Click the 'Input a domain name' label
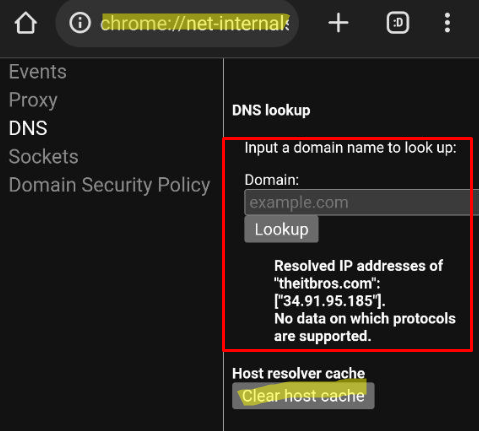Screen dimensions: 479x431 [350, 148]
